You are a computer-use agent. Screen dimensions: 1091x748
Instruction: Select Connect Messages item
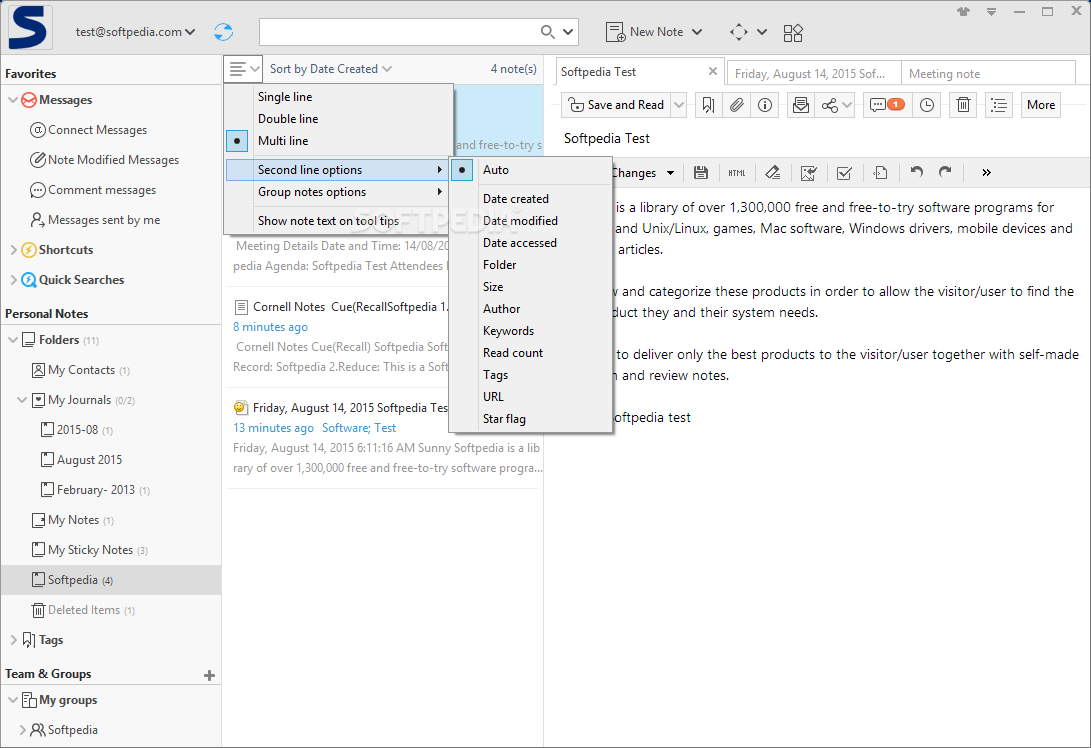pos(88,130)
